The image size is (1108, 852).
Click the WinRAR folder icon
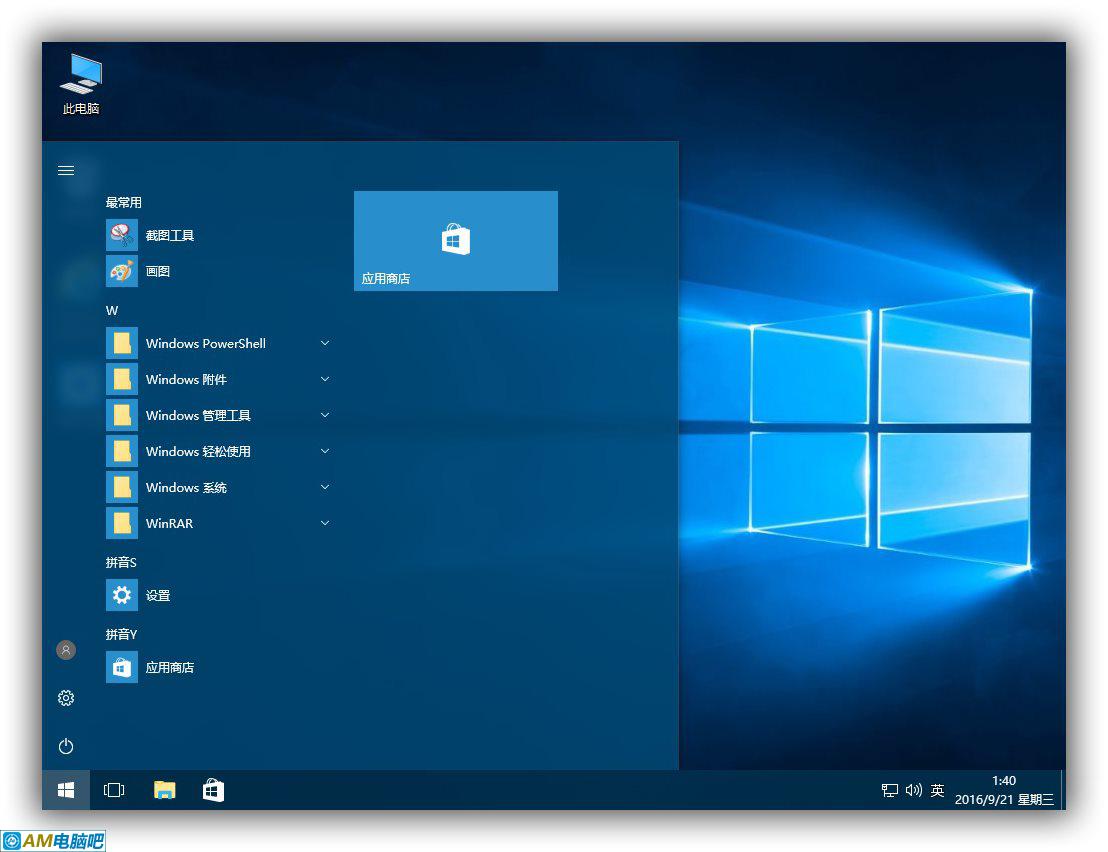point(122,523)
